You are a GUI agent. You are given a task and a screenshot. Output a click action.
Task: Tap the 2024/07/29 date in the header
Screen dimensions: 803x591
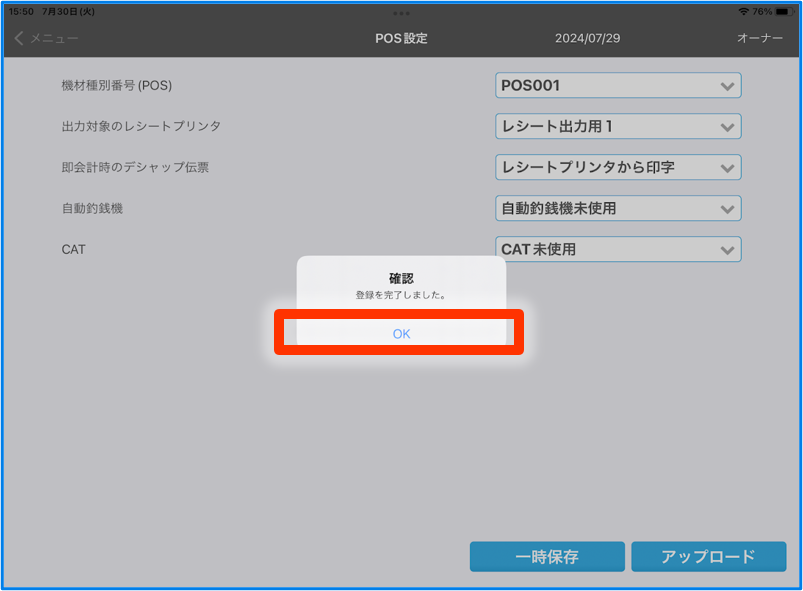[587, 39]
